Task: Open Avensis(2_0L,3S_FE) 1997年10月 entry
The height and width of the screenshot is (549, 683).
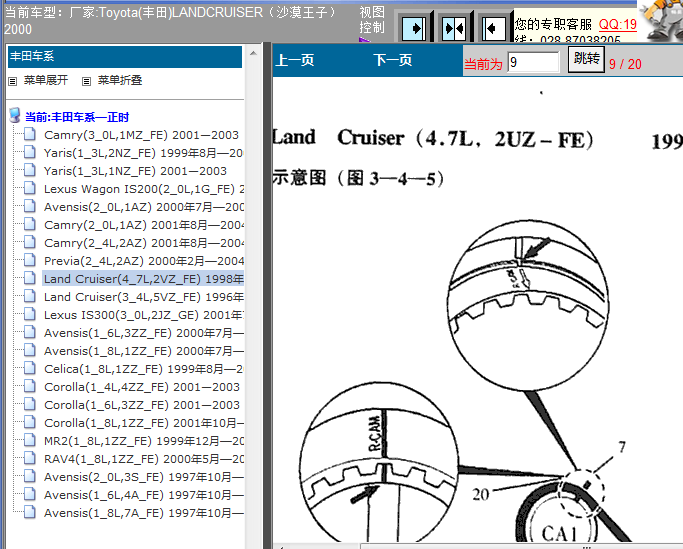Action: pyautogui.click(x=143, y=477)
